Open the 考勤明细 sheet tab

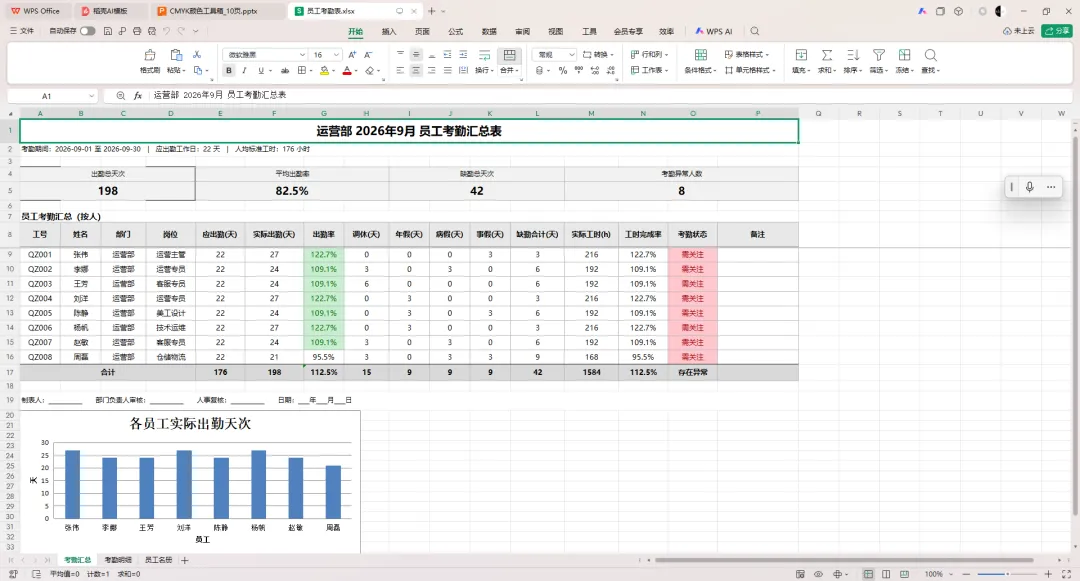point(118,560)
